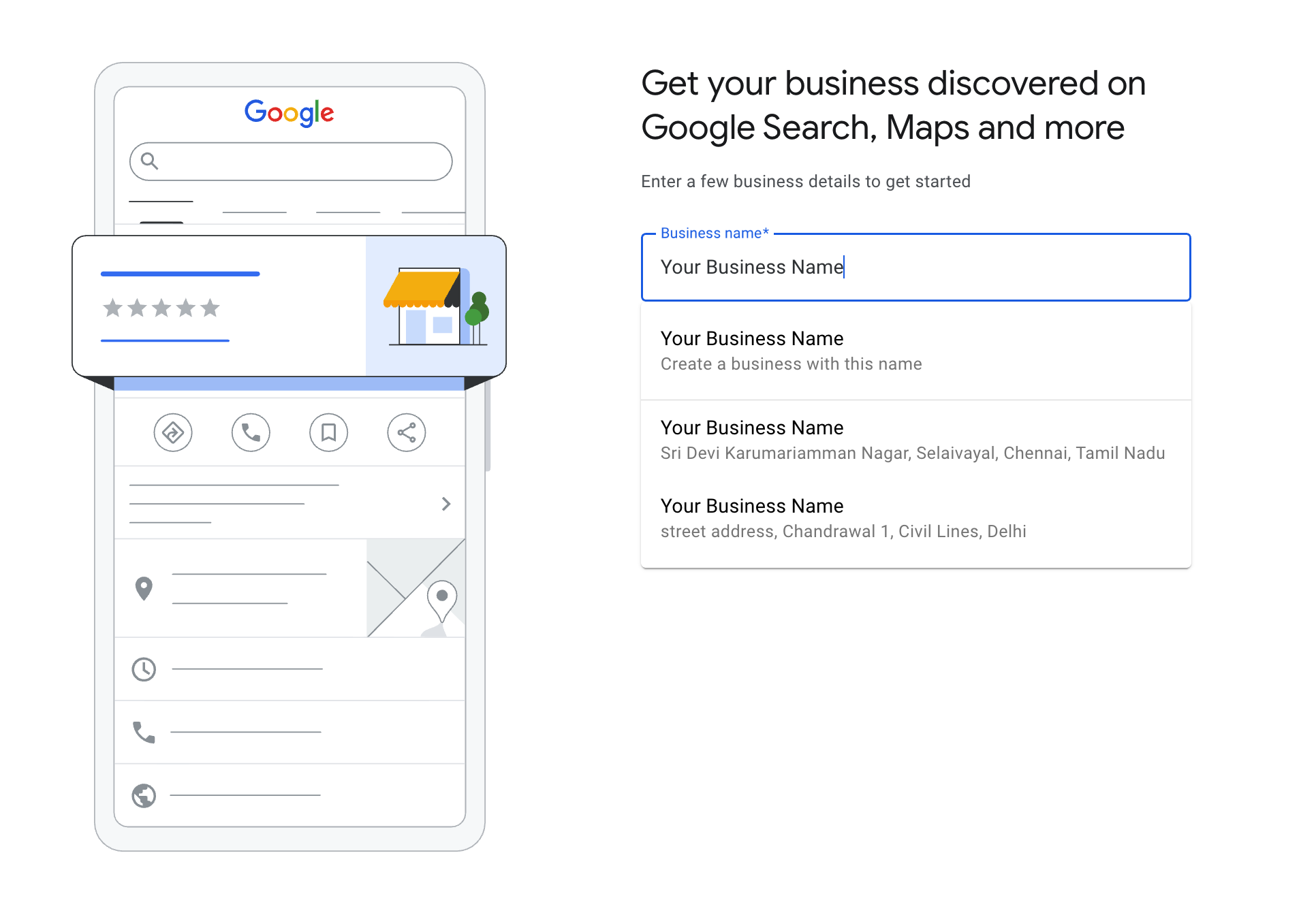Click the Business name input field
This screenshot has height=915, width=1316.
click(915, 267)
